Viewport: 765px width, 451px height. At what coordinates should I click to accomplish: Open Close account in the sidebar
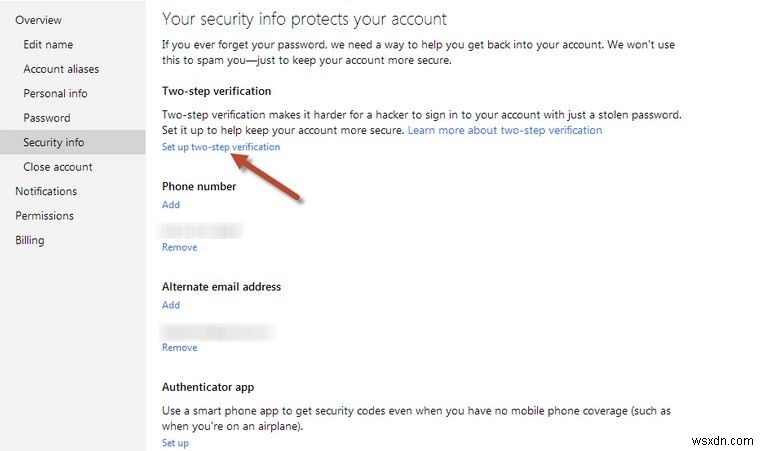coord(58,167)
